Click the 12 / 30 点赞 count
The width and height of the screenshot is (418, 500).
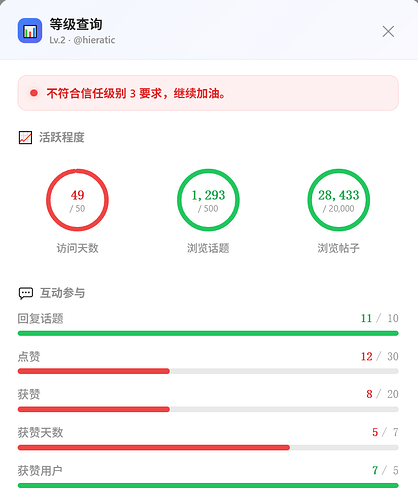[x=380, y=356]
